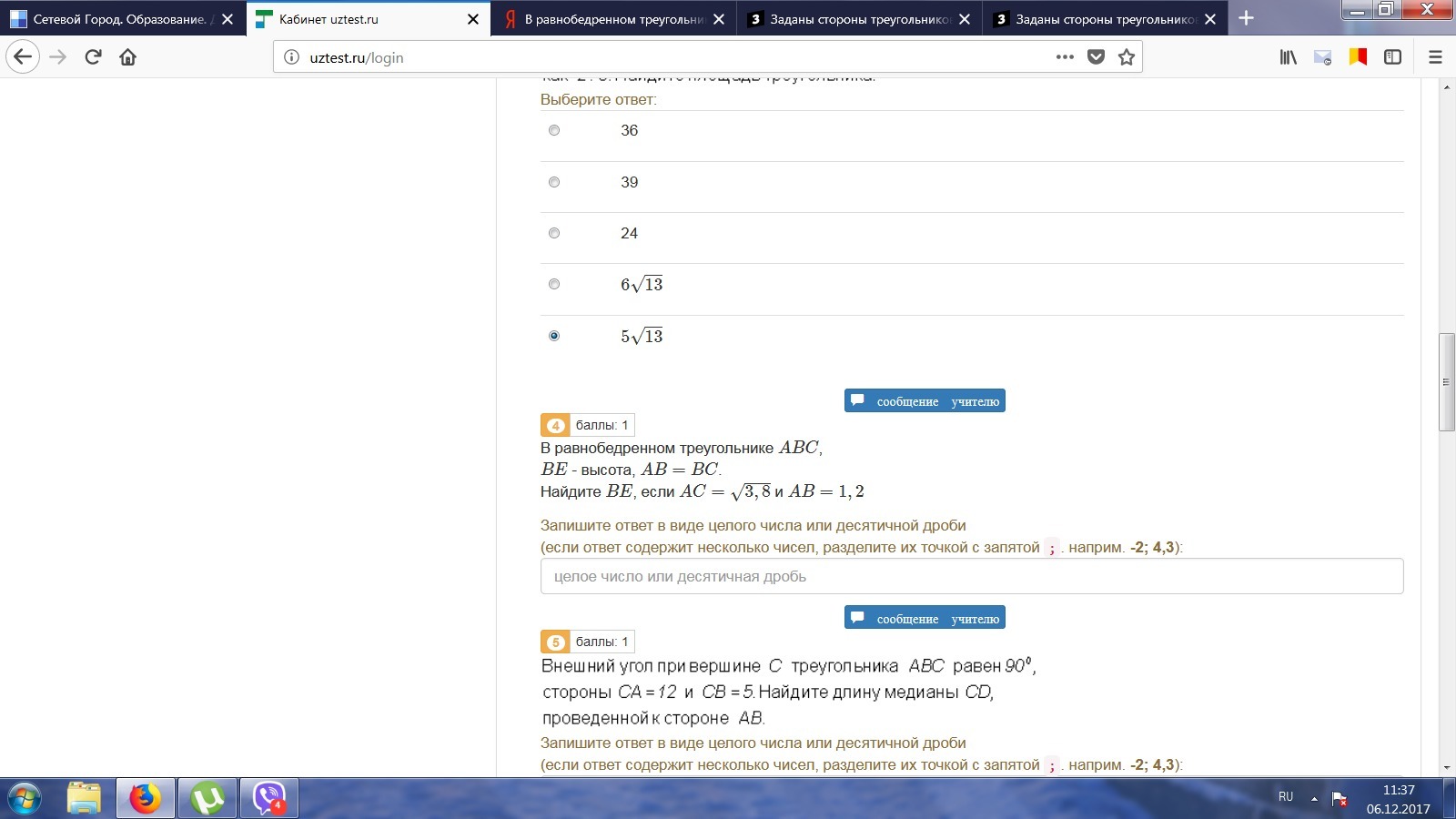The image size is (1456, 819).
Task: Open the Library bookmarks icon
Action: [1289, 57]
